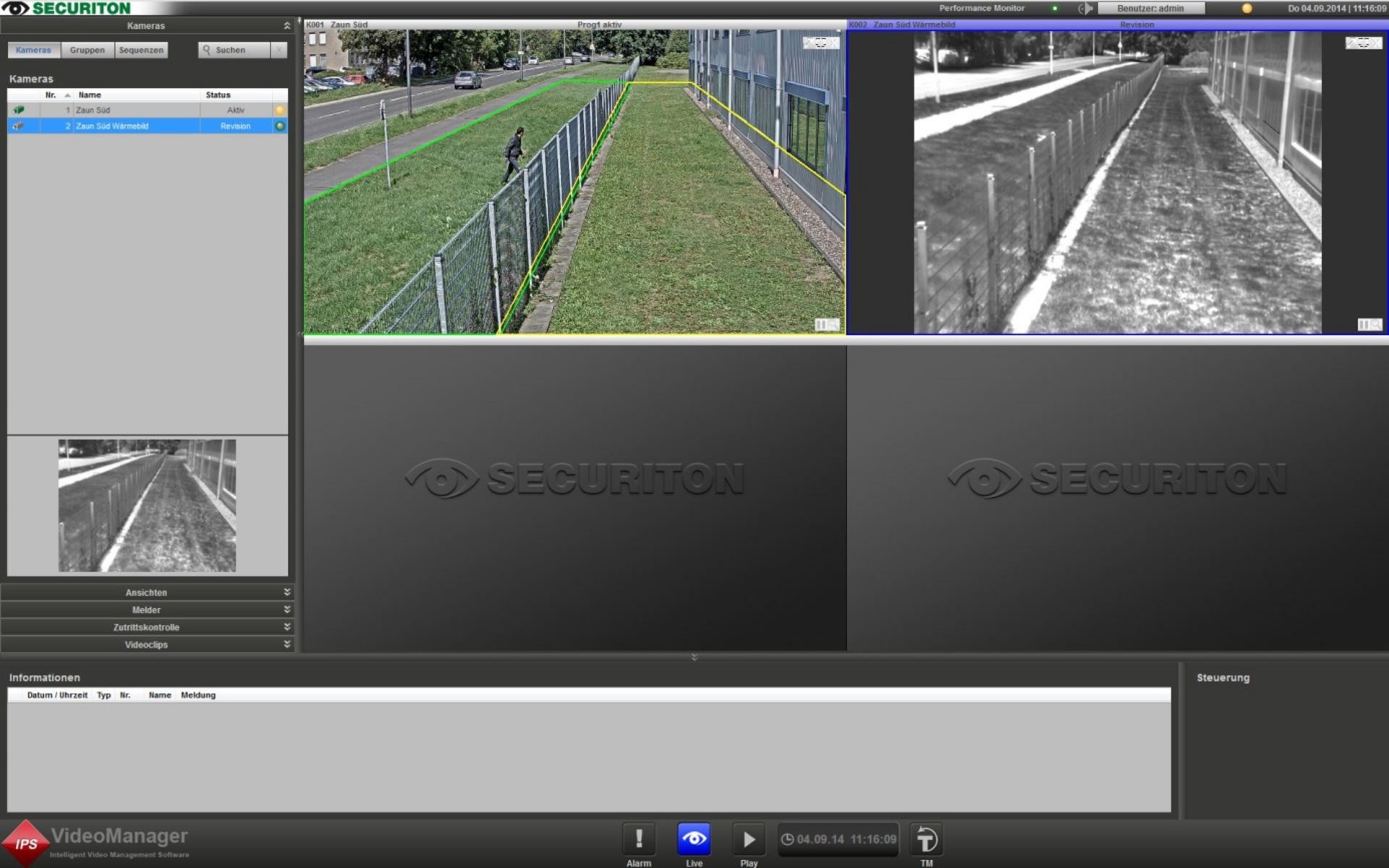Select the K001 Zaun Süd video pane
The width and height of the screenshot is (1389, 868).
coord(574,182)
